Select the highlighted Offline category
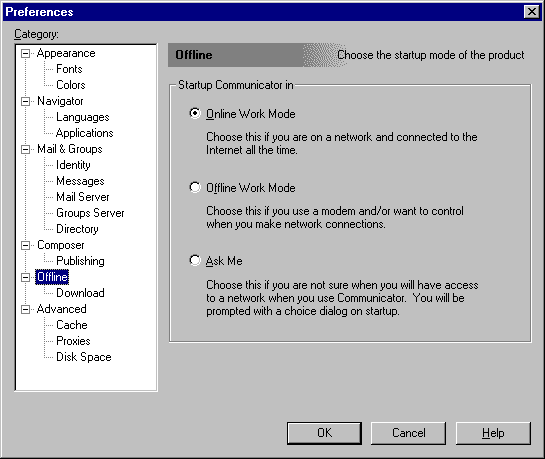 point(52,277)
